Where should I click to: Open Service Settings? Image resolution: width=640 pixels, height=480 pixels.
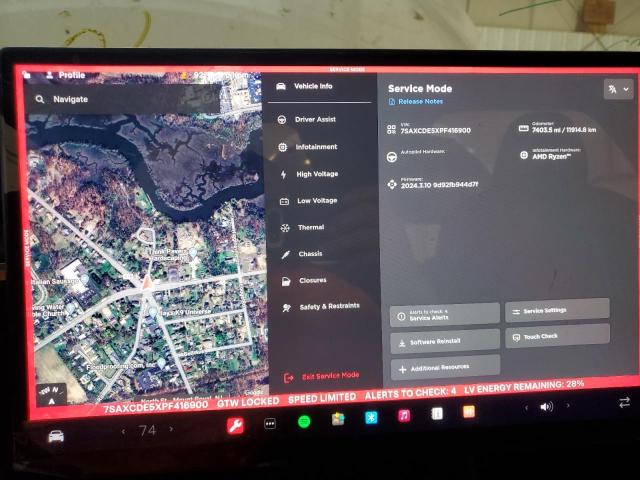click(557, 311)
